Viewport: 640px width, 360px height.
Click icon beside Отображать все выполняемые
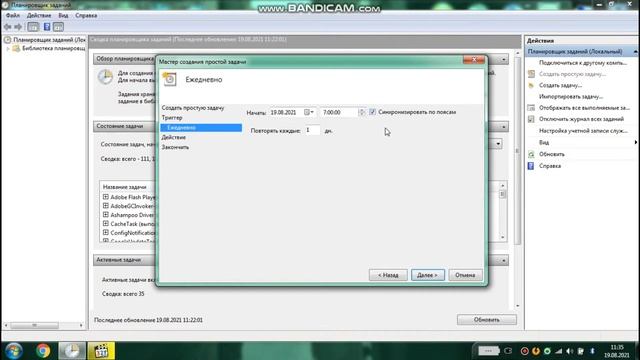tap(531, 108)
